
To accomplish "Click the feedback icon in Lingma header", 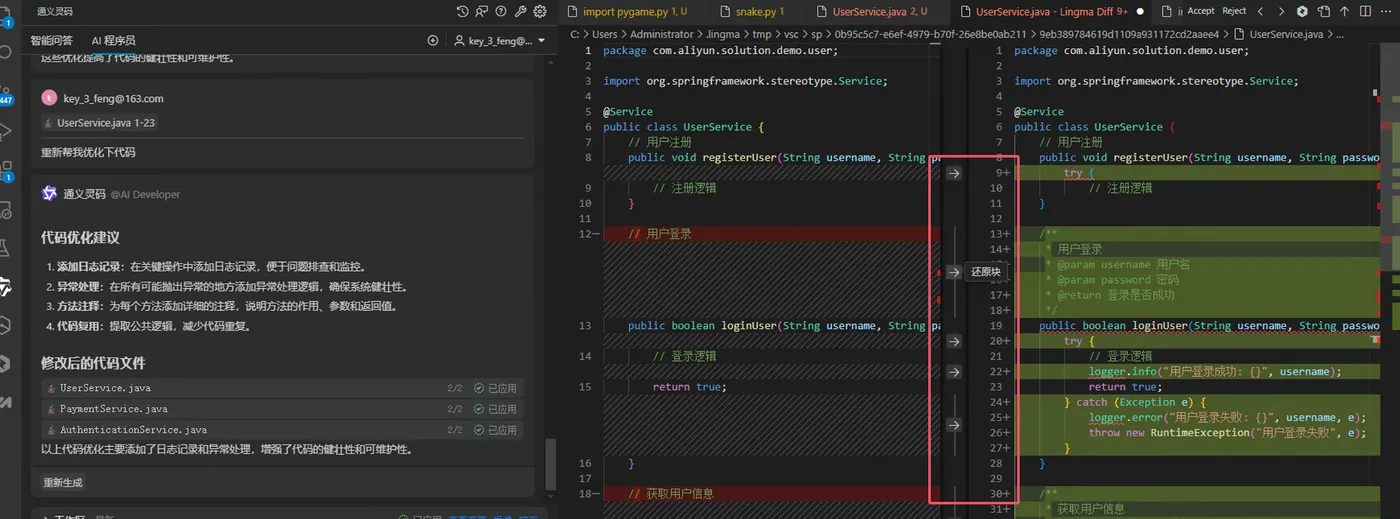I will [x=481, y=12].
